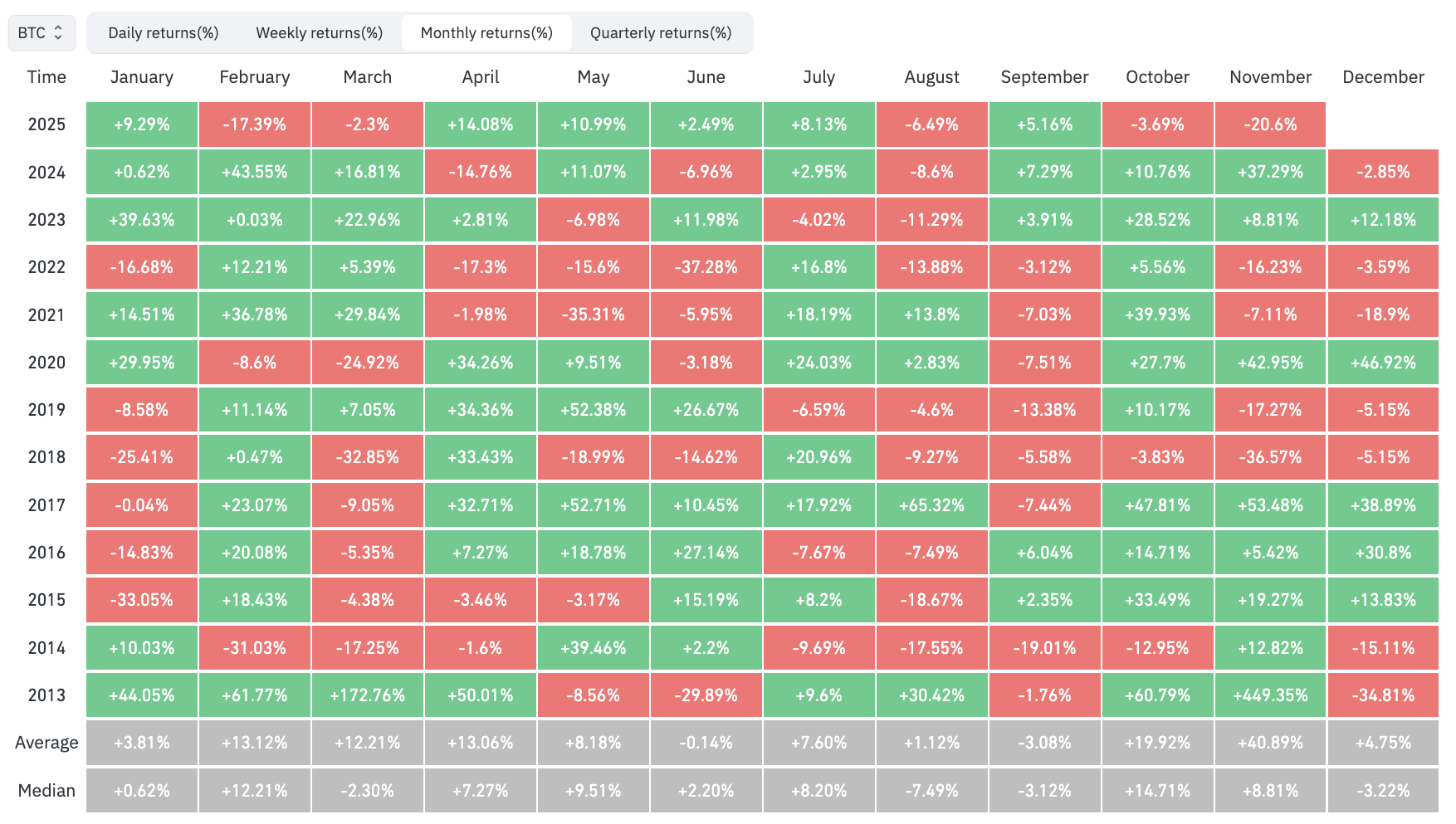Screen dimensions: 1456x824
Task: Select the +172.76% March 2013 cell
Action: coord(367,695)
